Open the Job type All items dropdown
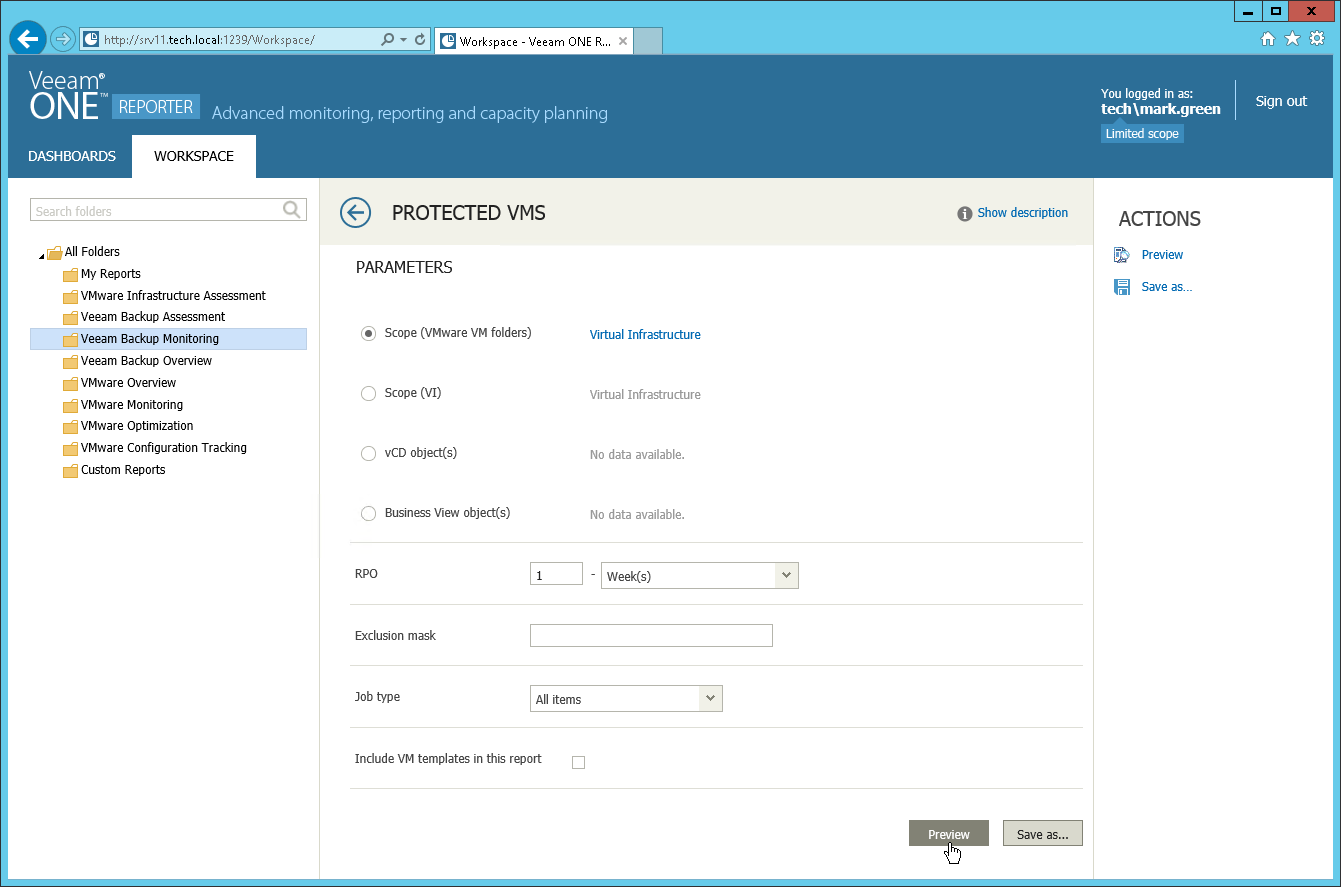The image size is (1341, 887). click(x=626, y=698)
